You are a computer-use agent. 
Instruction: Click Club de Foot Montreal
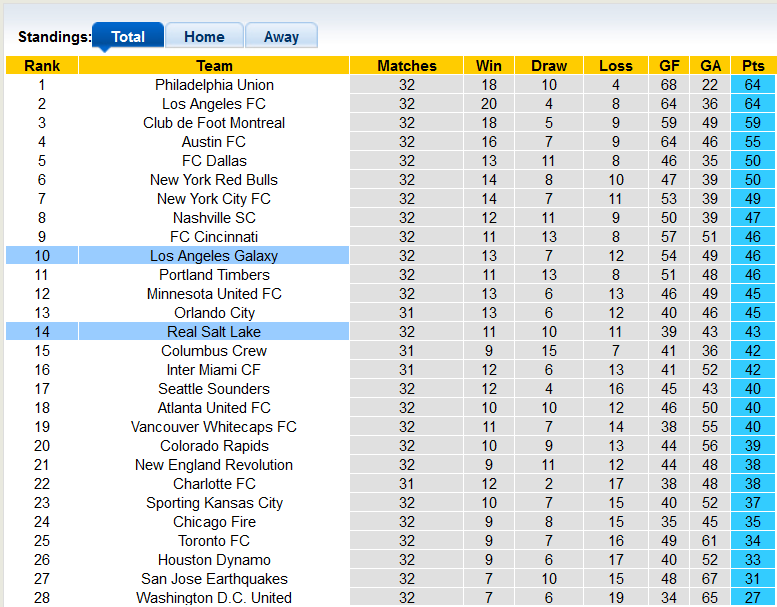tap(214, 123)
